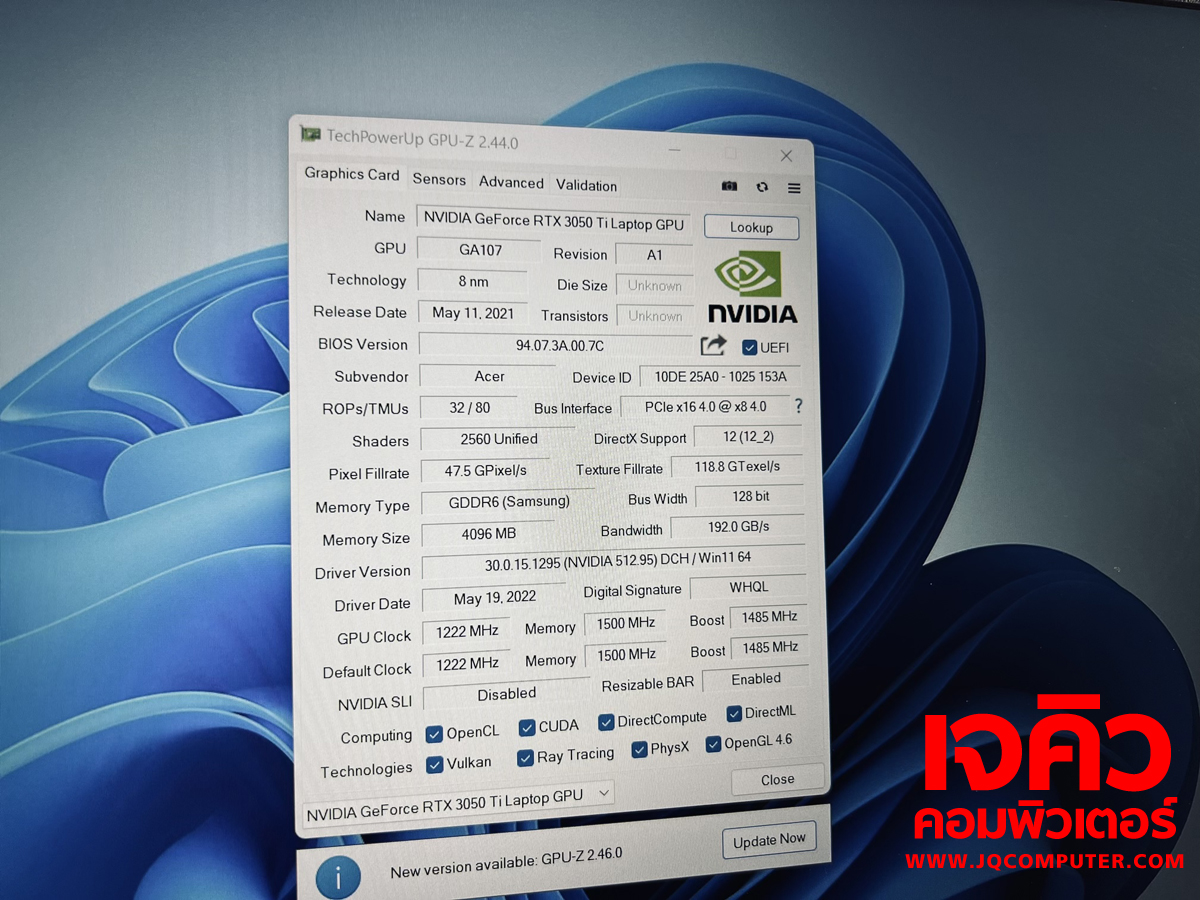This screenshot has width=1200, height=900.
Task: Click the GPU name field
Action: (x=553, y=219)
